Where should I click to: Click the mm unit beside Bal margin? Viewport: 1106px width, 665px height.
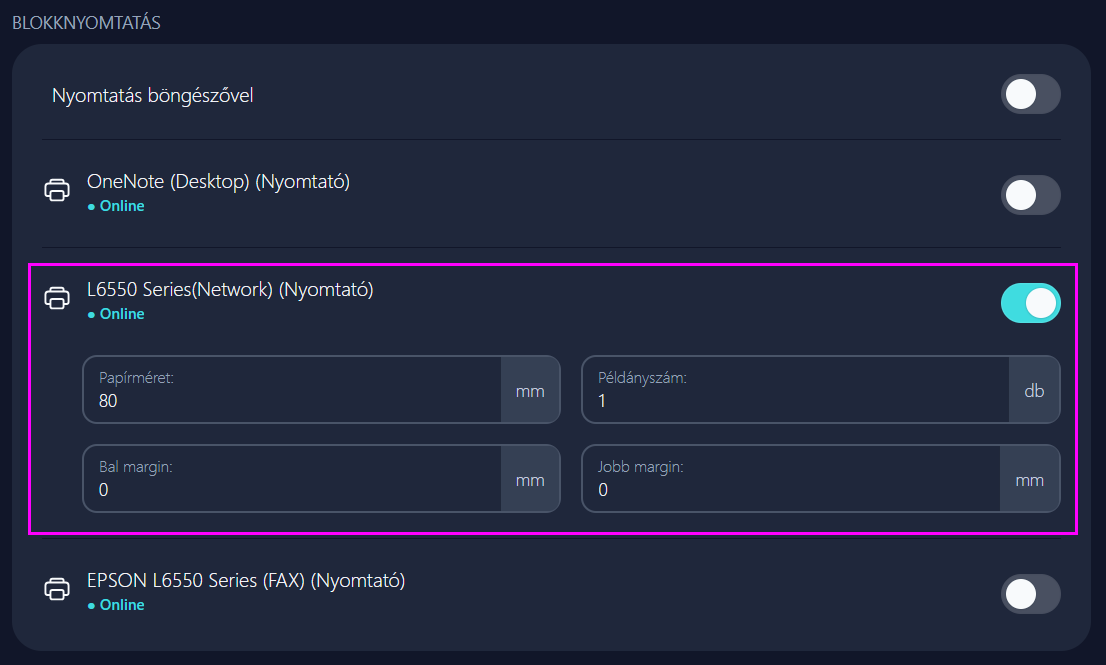click(x=530, y=480)
